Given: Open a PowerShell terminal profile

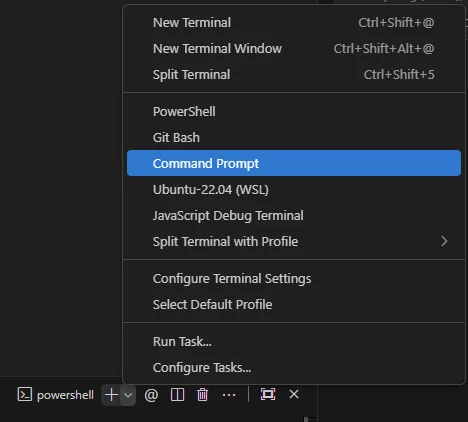Looking at the screenshot, I should (x=294, y=112).
